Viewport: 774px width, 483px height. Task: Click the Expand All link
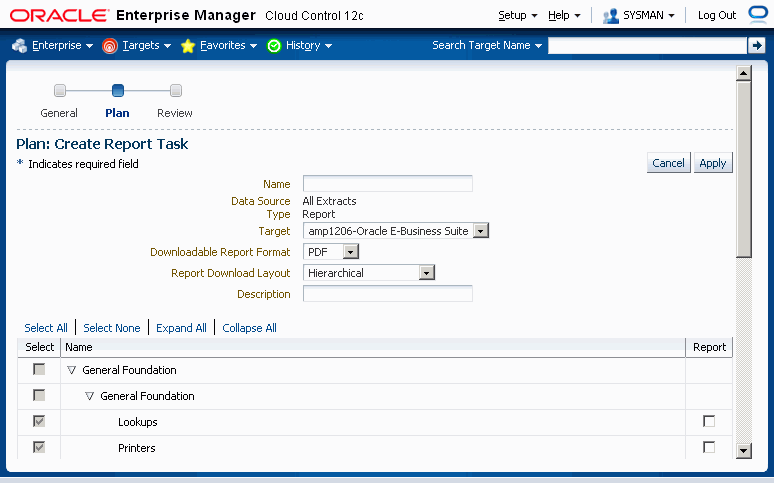tap(181, 328)
